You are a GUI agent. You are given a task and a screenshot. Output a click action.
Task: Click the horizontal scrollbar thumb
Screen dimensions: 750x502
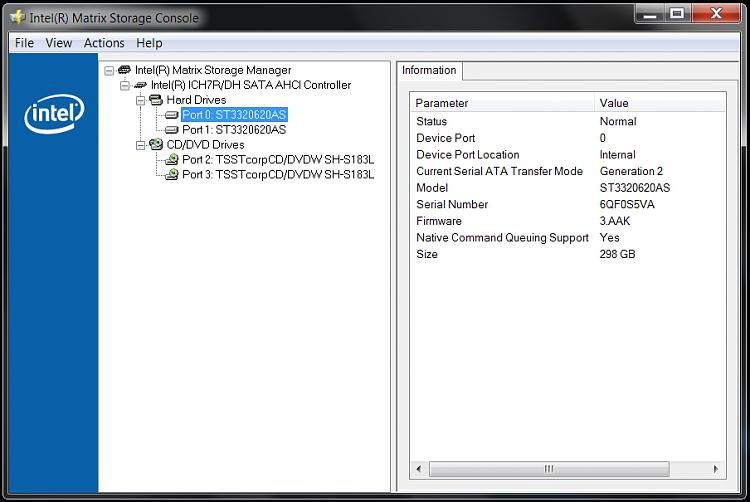pyautogui.click(x=549, y=469)
